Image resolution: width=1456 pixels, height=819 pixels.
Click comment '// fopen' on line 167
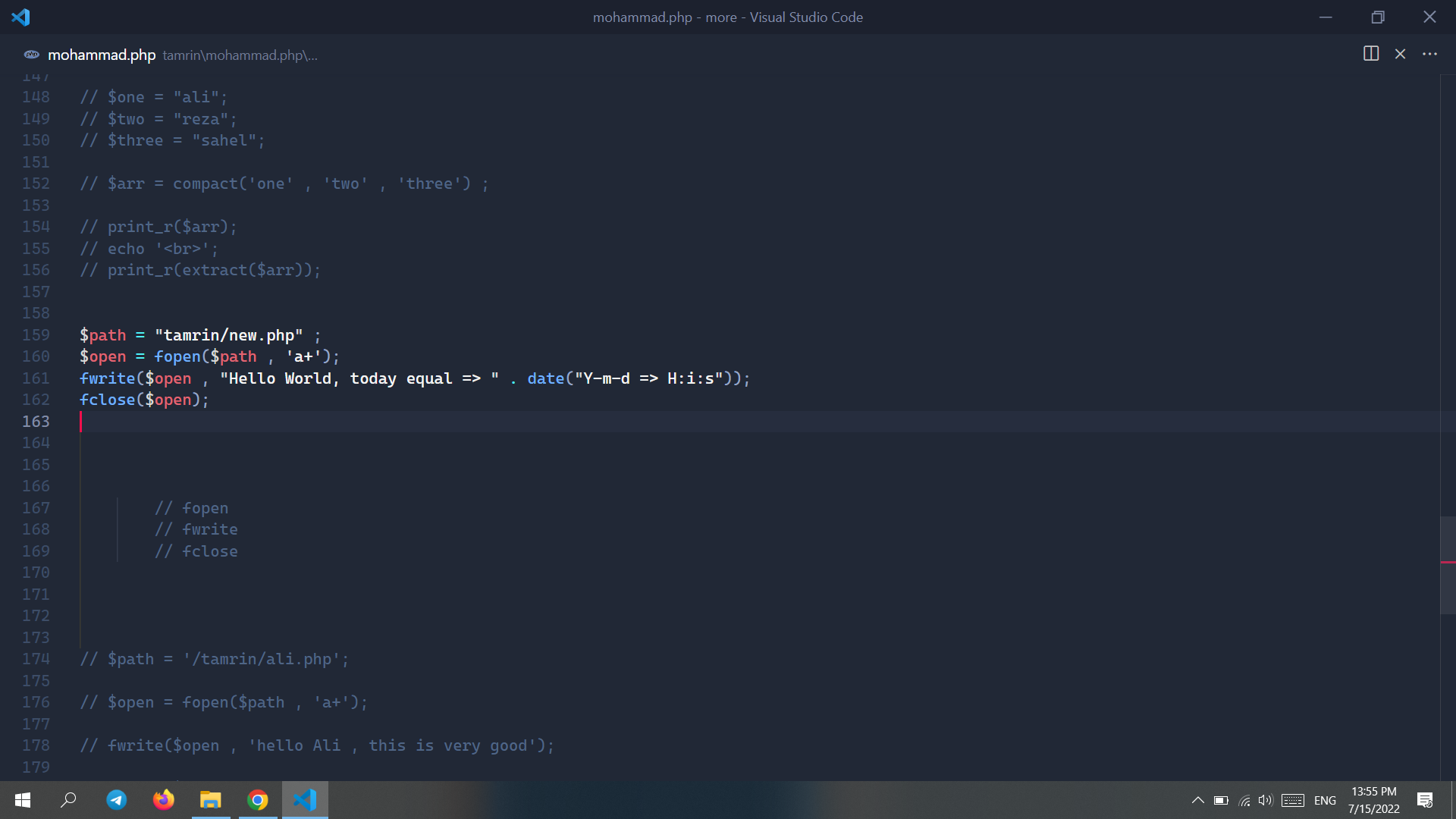click(x=191, y=508)
